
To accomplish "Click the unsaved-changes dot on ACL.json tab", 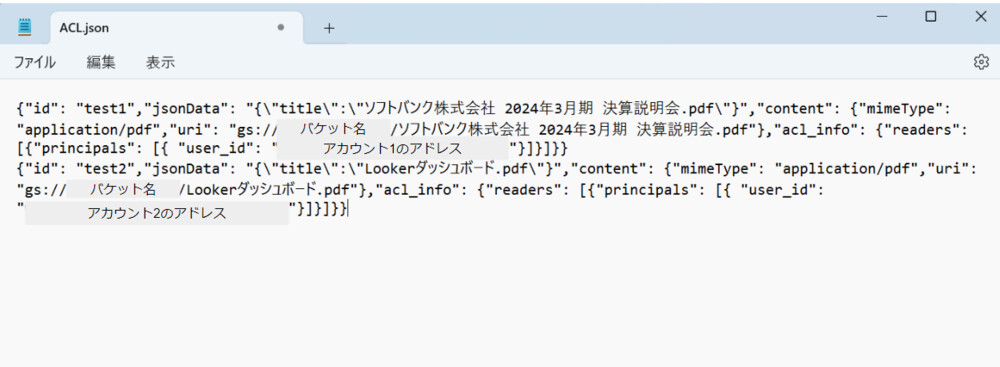I will [x=281, y=28].
